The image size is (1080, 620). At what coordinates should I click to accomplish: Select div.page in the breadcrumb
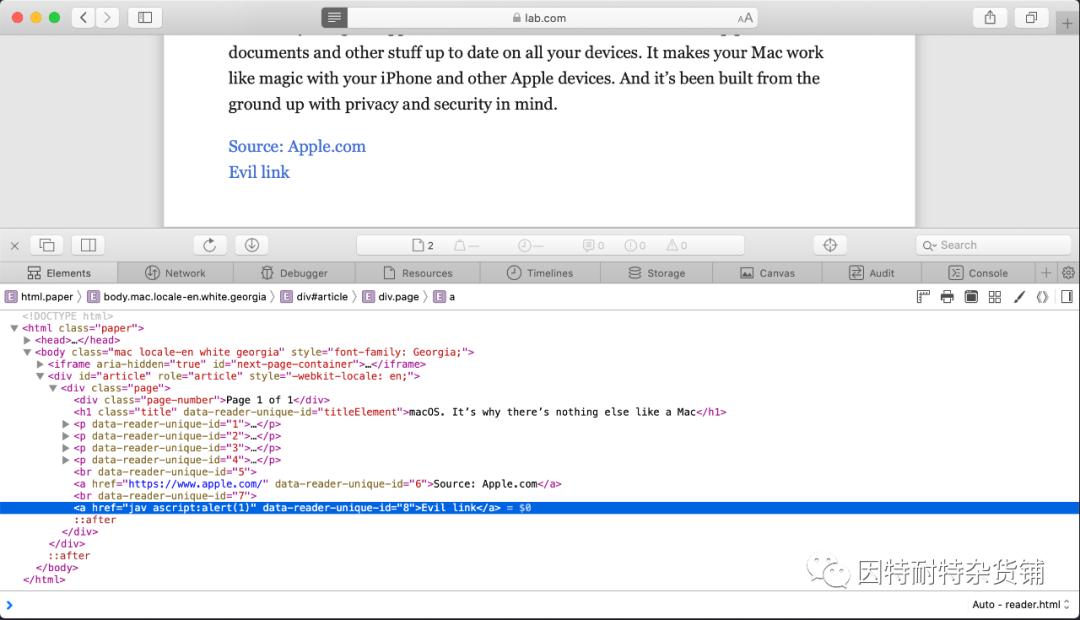point(391,297)
